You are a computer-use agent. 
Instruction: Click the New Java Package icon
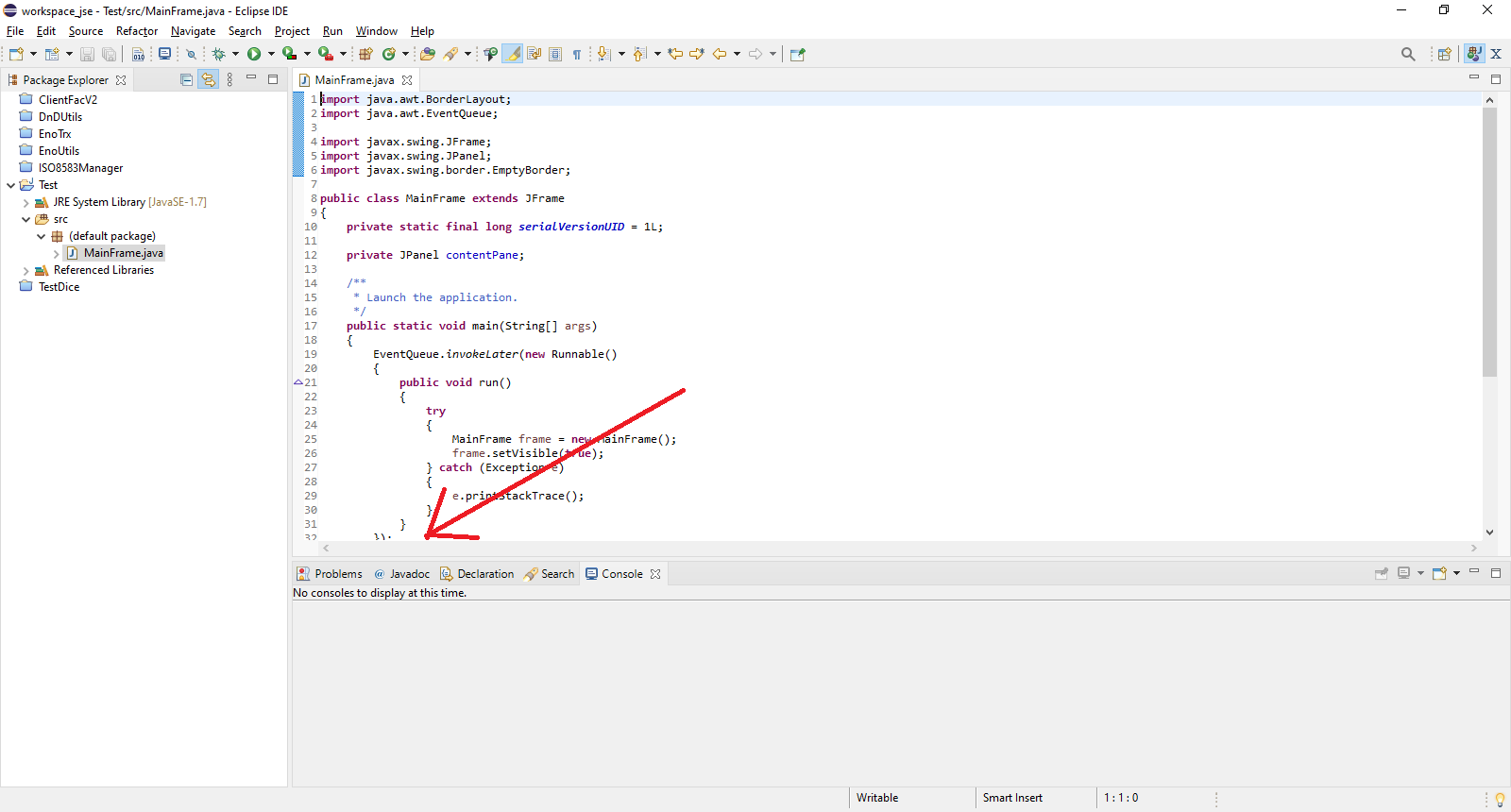tap(365, 54)
